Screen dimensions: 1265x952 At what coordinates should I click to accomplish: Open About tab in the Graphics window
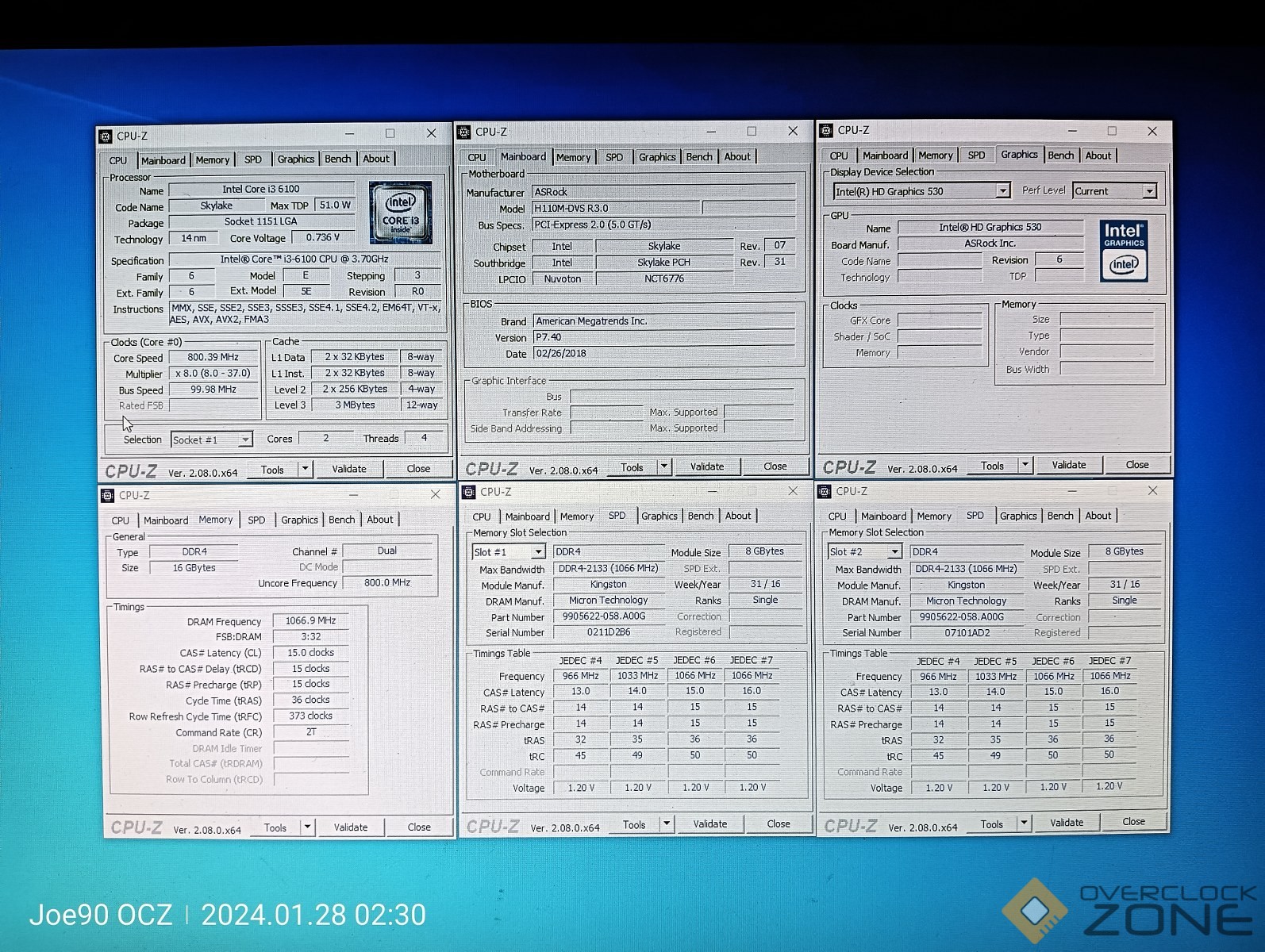click(1098, 155)
